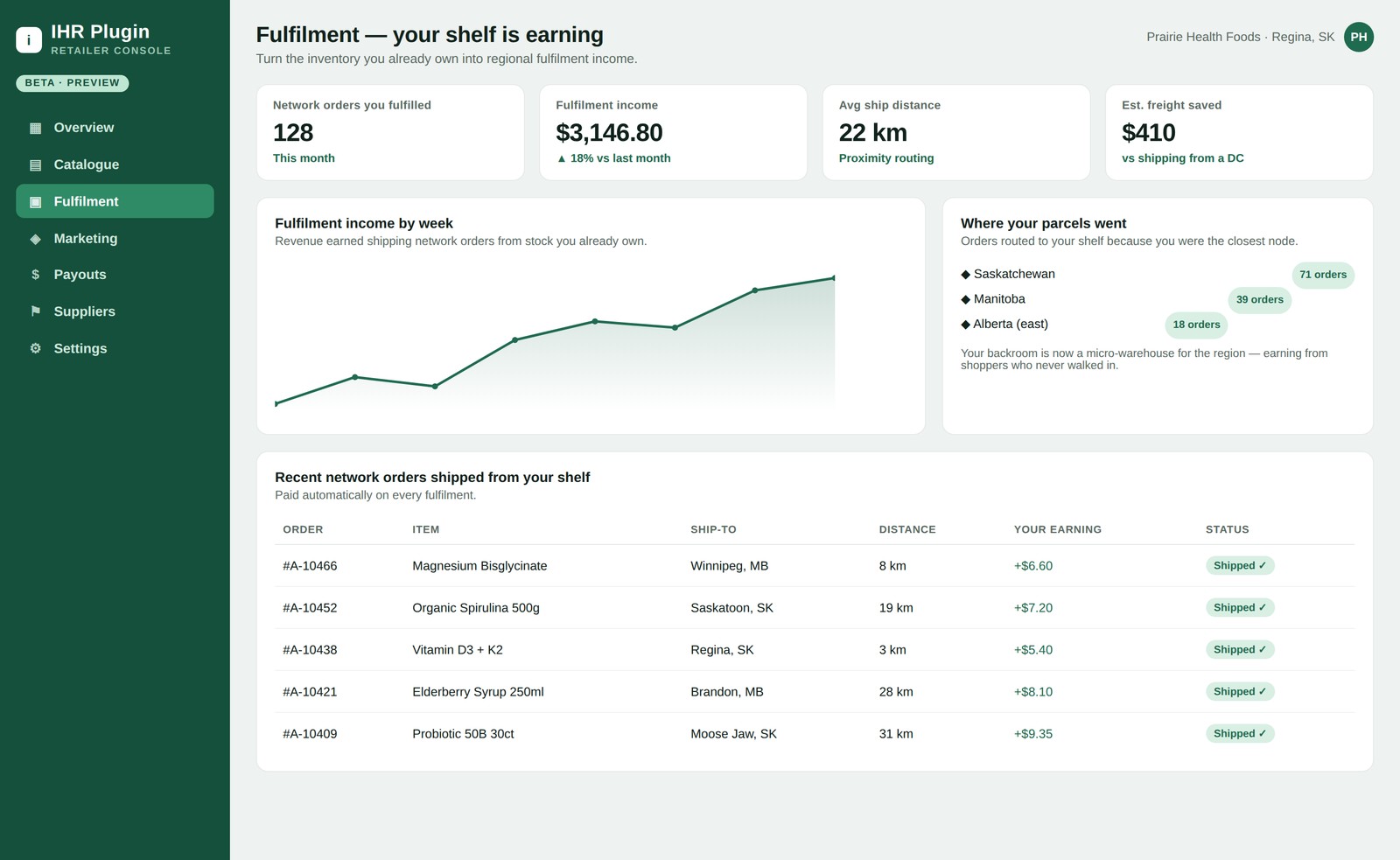The width and height of the screenshot is (1400, 860).
Task: Click the Est. freight saved card
Action: [1239, 132]
